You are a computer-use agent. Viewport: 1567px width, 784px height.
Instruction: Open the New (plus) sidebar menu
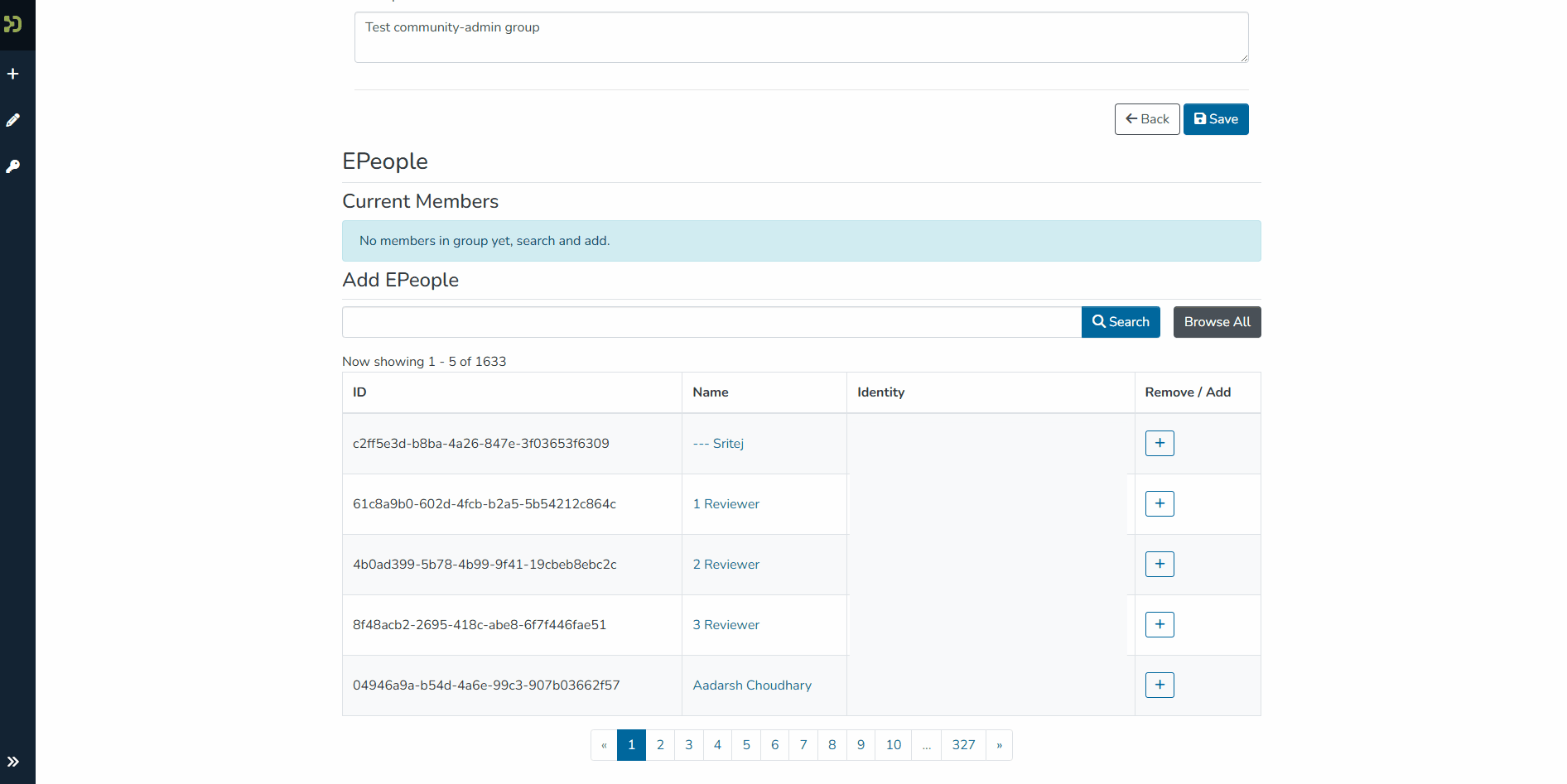click(x=13, y=74)
